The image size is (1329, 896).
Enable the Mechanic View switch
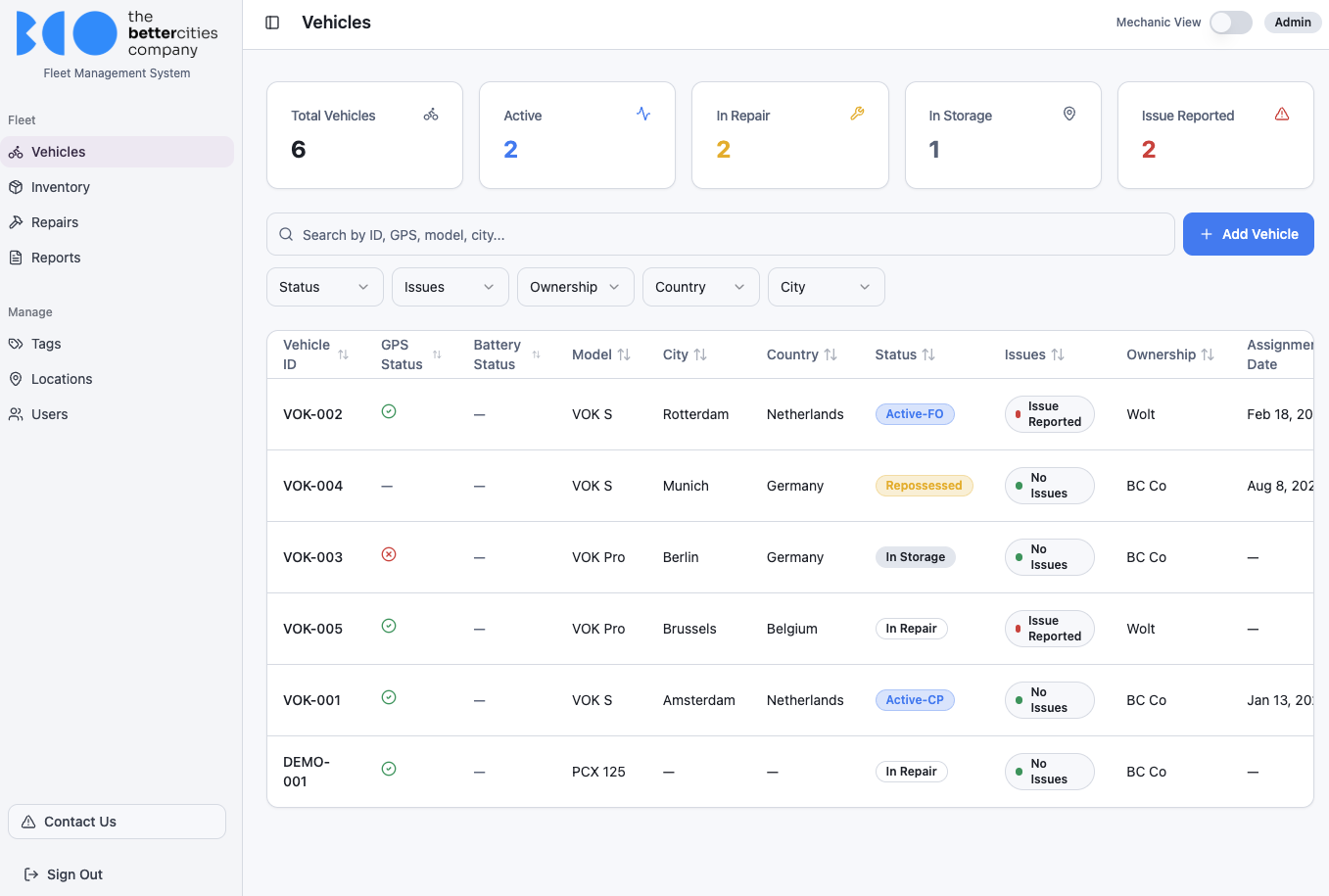click(1231, 23)
